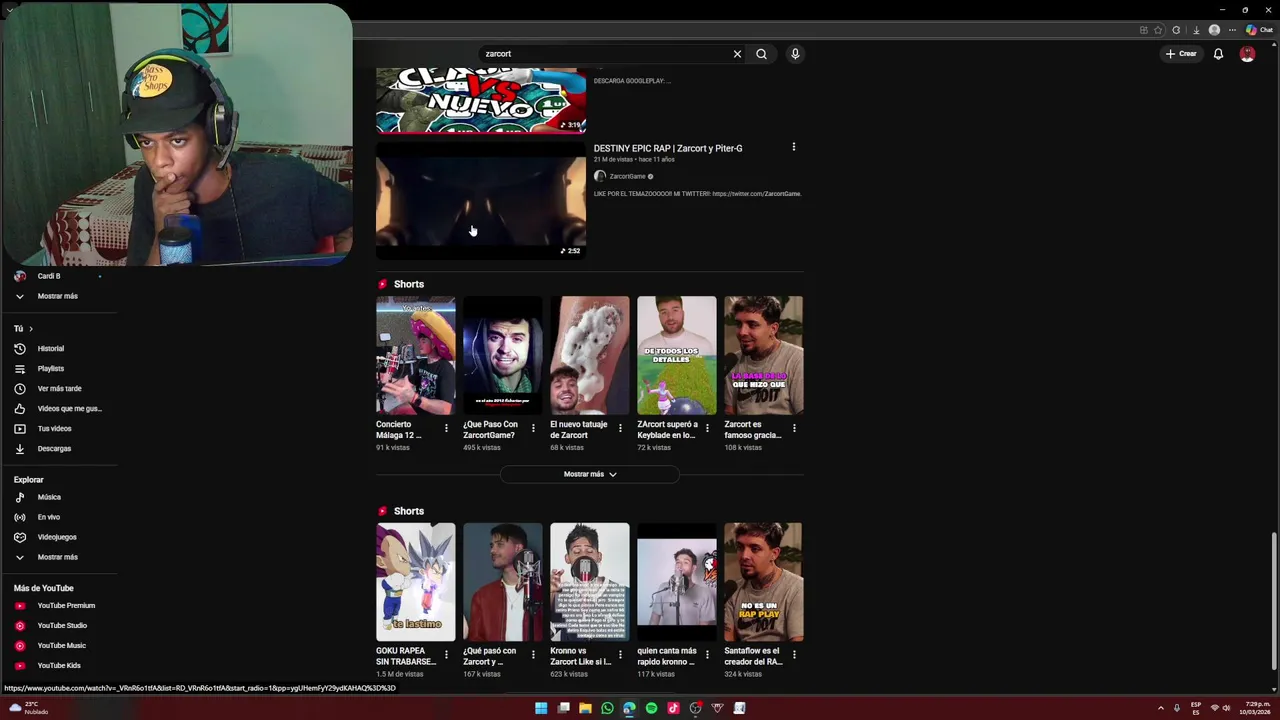Open the ¿Que Paso Con ZarcortGame? short
The height and width of the screenshot is (720, 1280).
coord(502,355)
